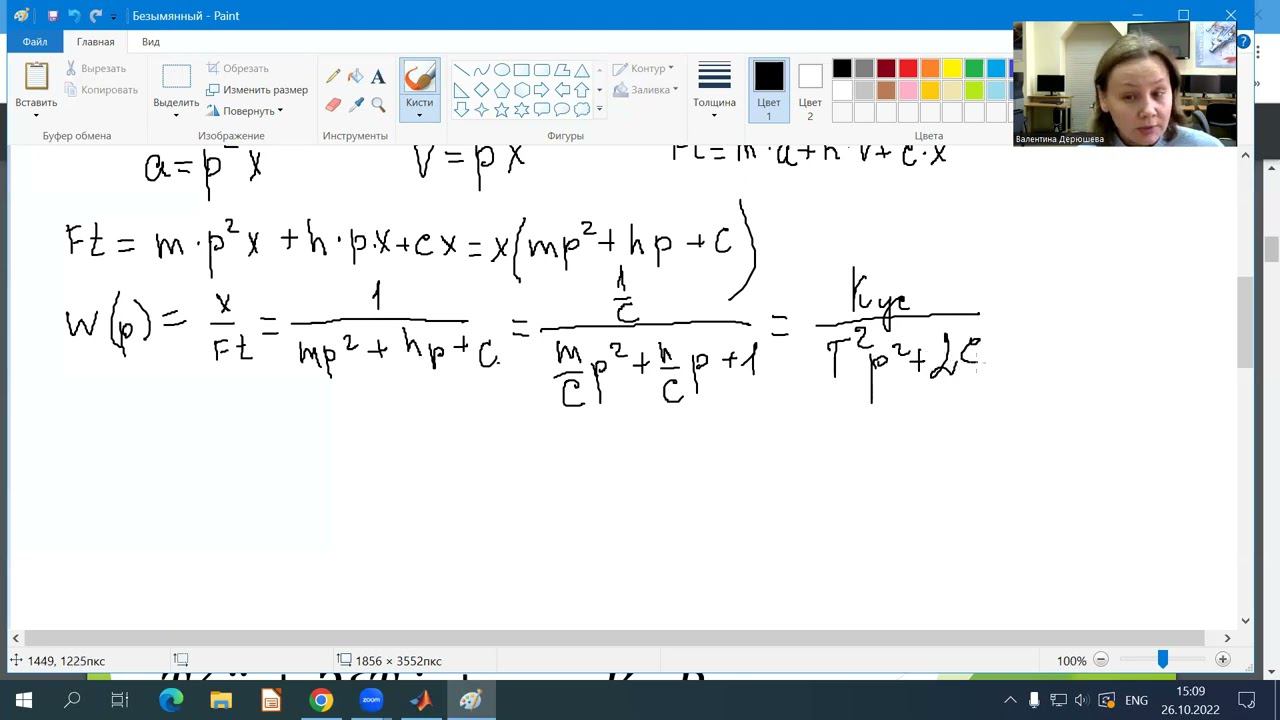This screenshot has height=720, width=1280.
Task: Expand the Brushes (Кисти) dropdown arrow
Action: click(419, 116)
